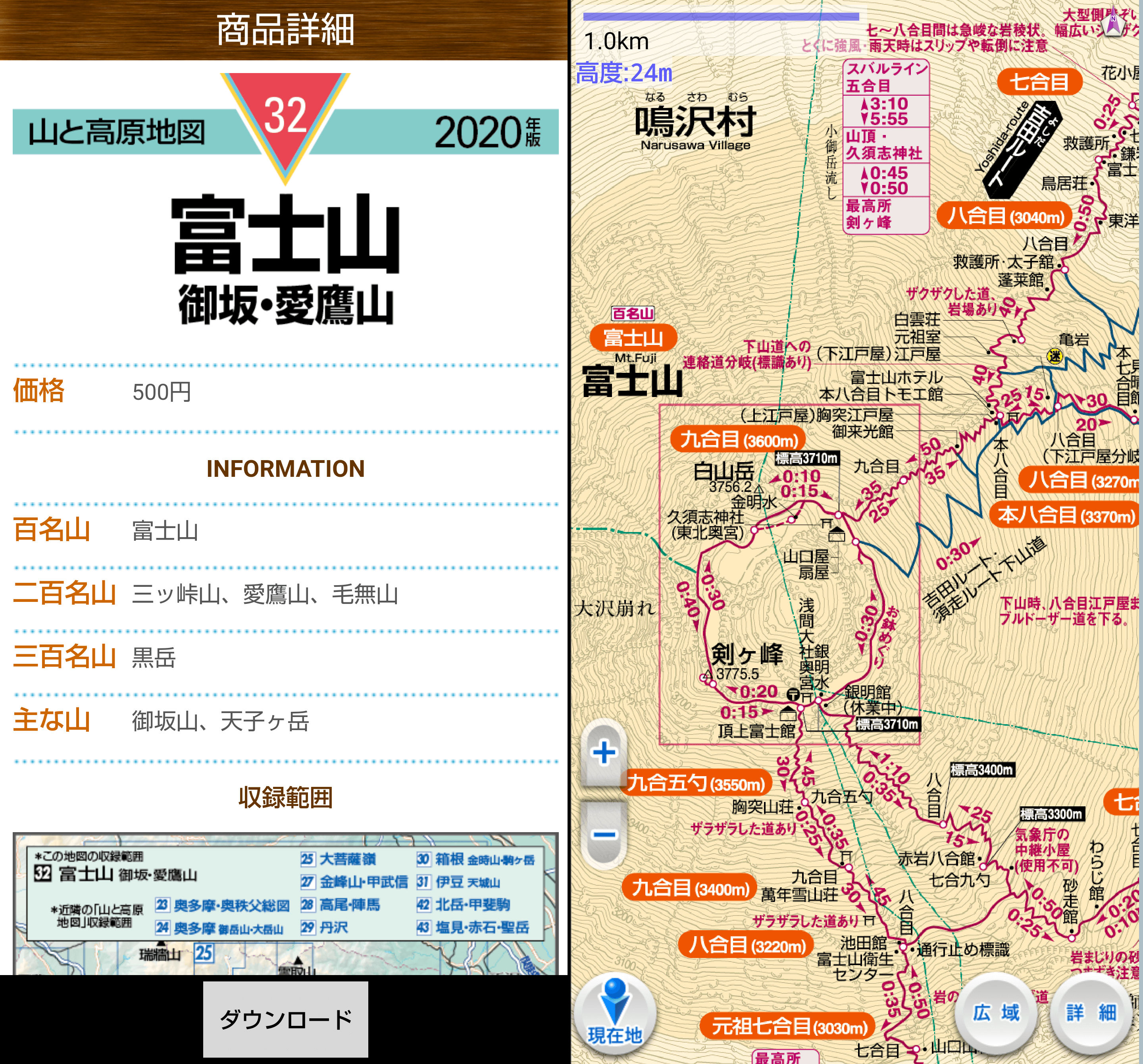Tap the 百名山 富士山 info row

pos(285,530)
